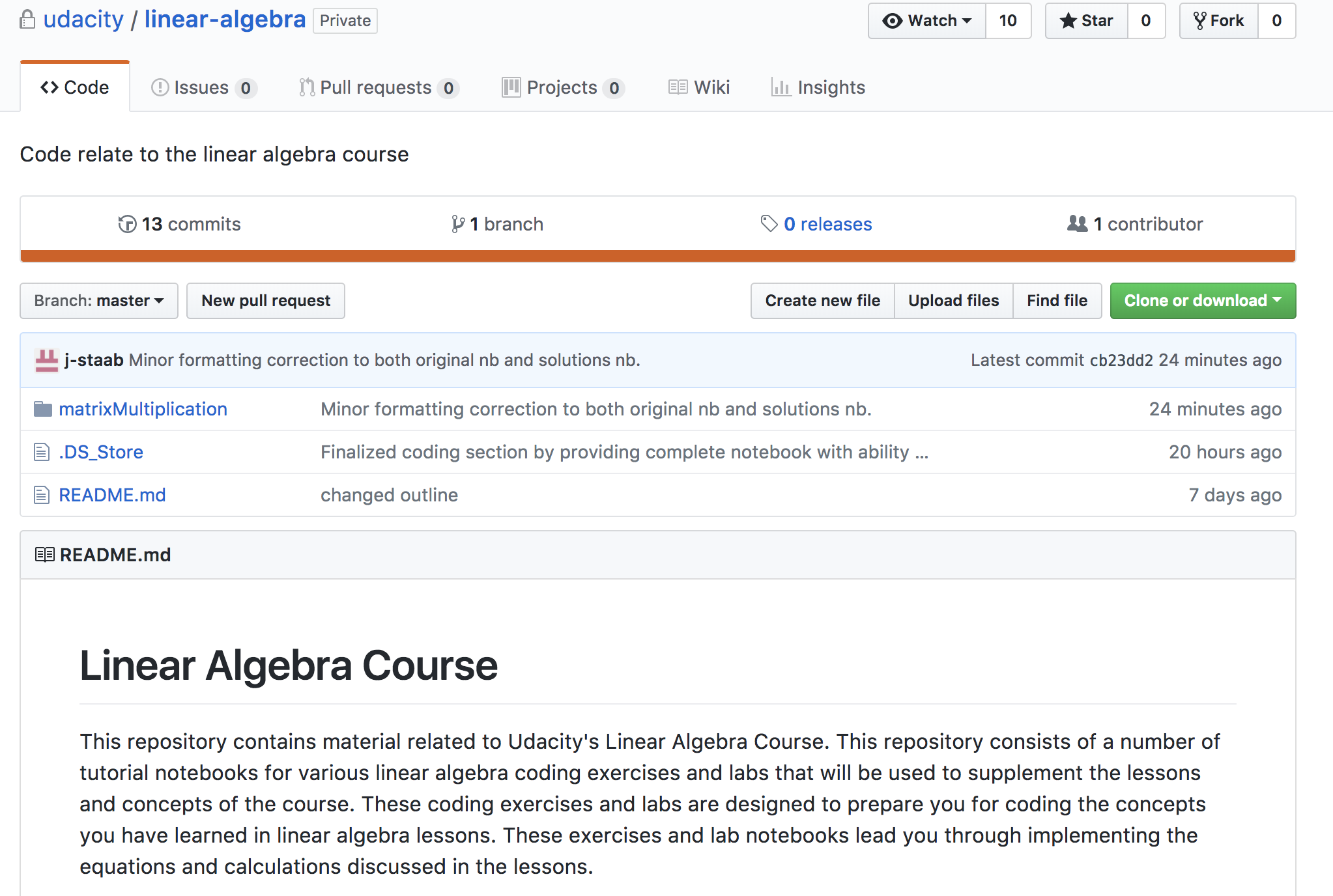The width and height of the screenshot is (1333, 896).
Task: Star the linear-algebra repository
Action: (x=1087, y=21)
